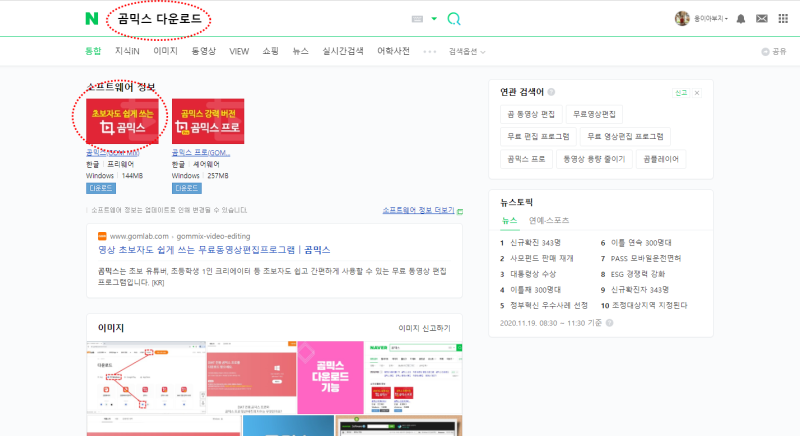The image size is (800, 436).
Task: Open news topic ESG 경쟁력 강화
Action: pyautogui.click(x=638, y=274)
